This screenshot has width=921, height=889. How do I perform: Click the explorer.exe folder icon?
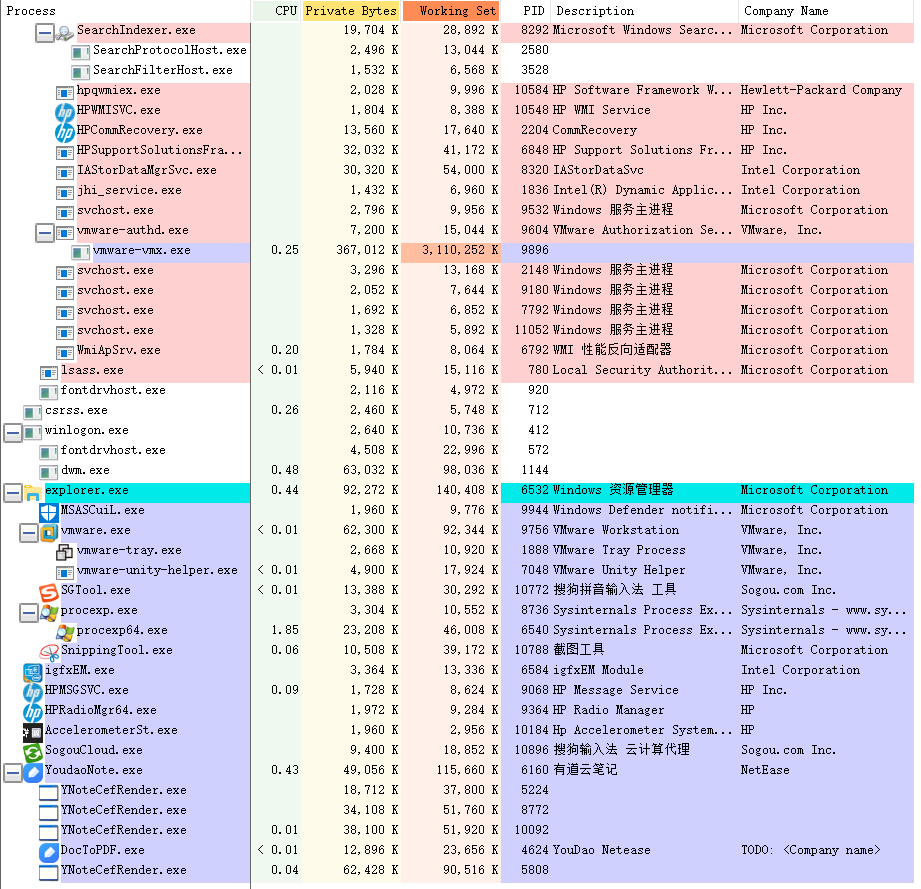click(x=33, y=492)
